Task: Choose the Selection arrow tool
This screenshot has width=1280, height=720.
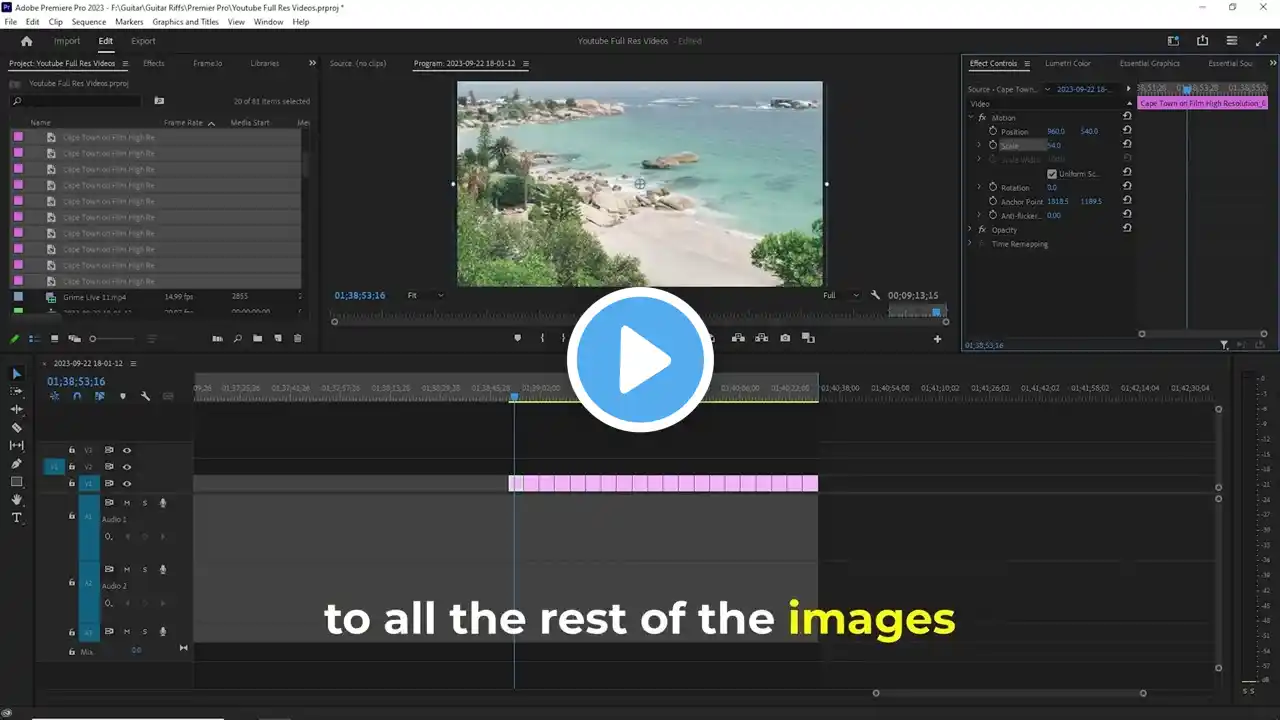Action: [x=16, y=373]
